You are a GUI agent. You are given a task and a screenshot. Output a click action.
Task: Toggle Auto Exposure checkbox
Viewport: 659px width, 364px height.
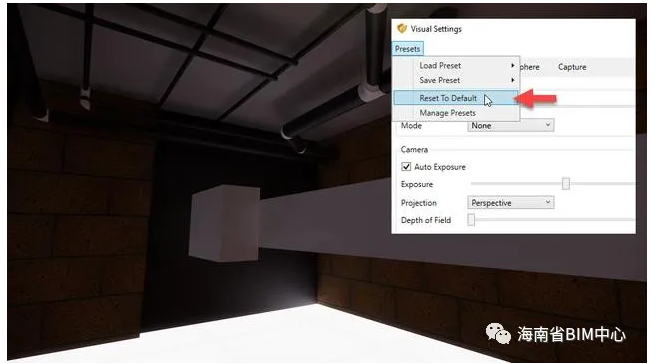click(406, 167)
